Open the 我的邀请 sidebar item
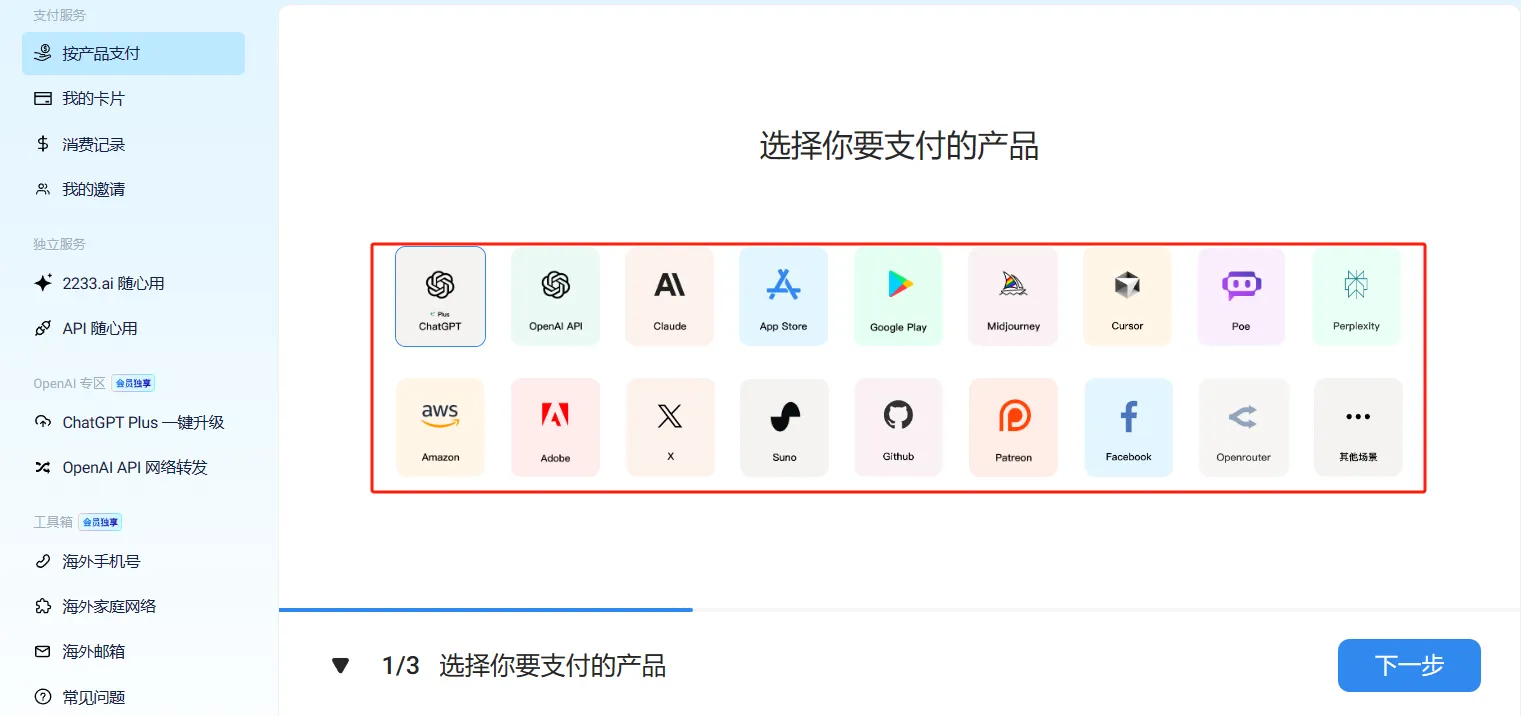1521x716 pixels. click(93, 189)
